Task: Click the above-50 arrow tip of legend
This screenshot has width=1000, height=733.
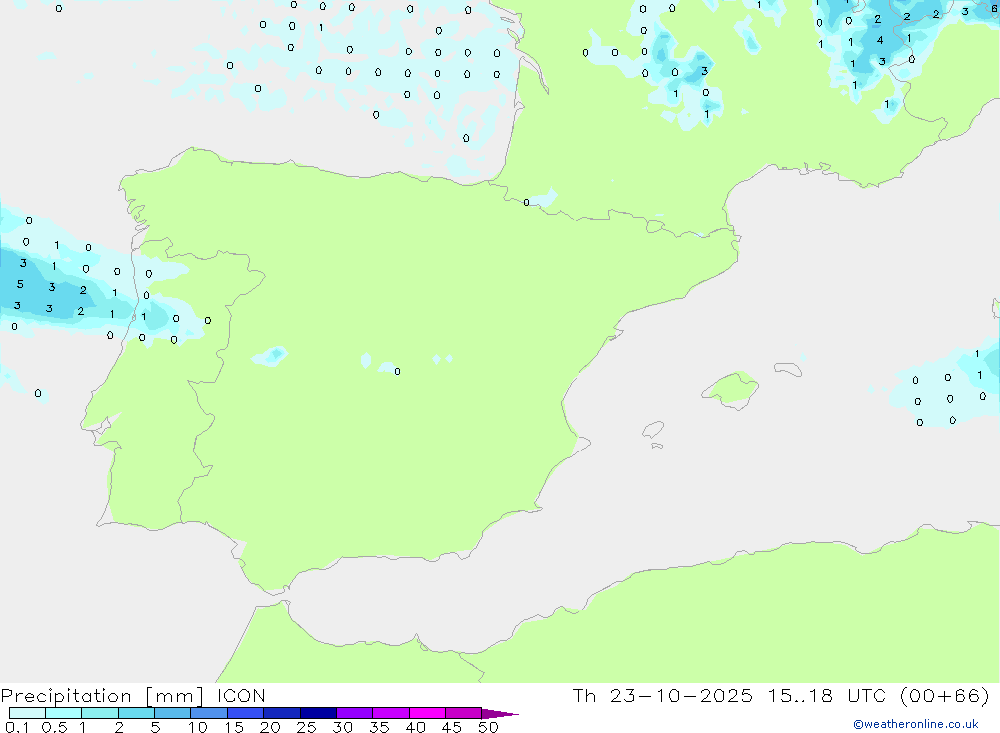Action: (501, 713)
